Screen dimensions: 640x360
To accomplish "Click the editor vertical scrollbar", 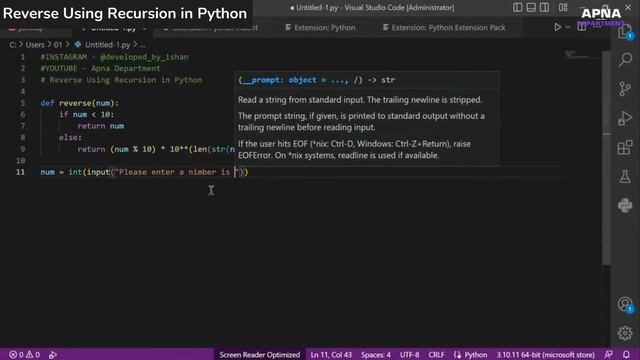I will (x=607, y=157).
